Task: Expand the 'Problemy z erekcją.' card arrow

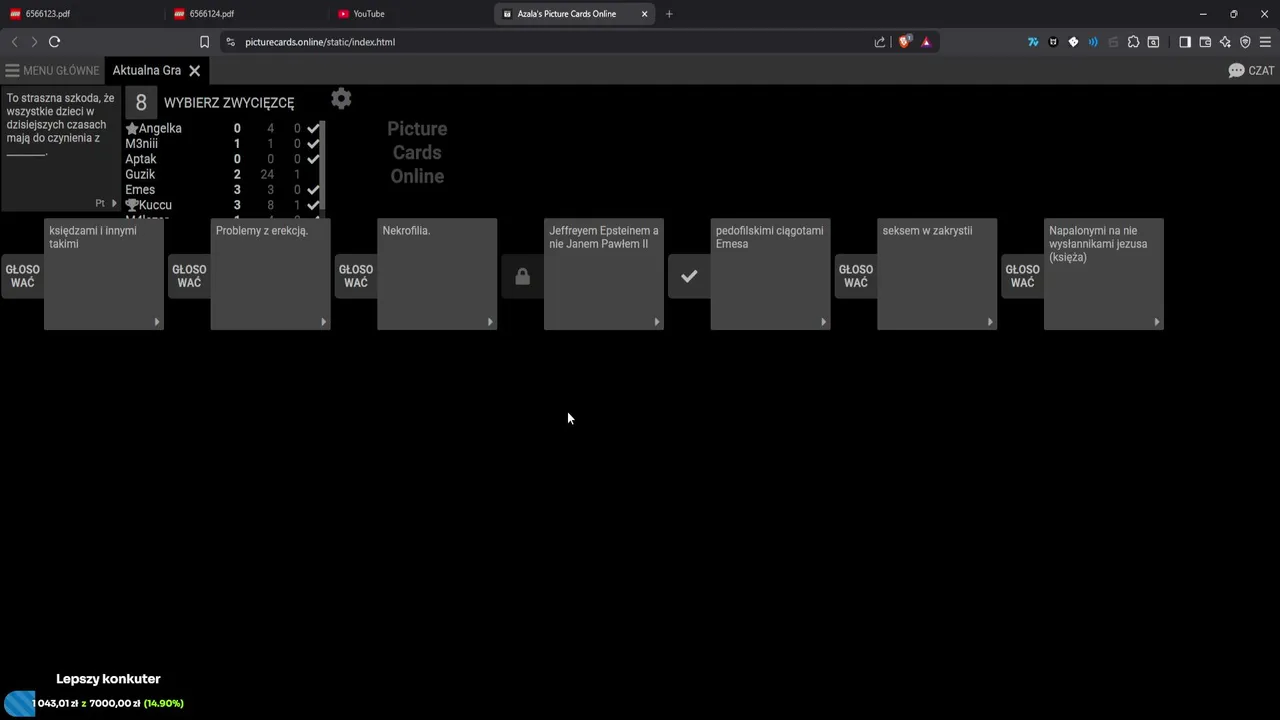Action: point(323,322)
